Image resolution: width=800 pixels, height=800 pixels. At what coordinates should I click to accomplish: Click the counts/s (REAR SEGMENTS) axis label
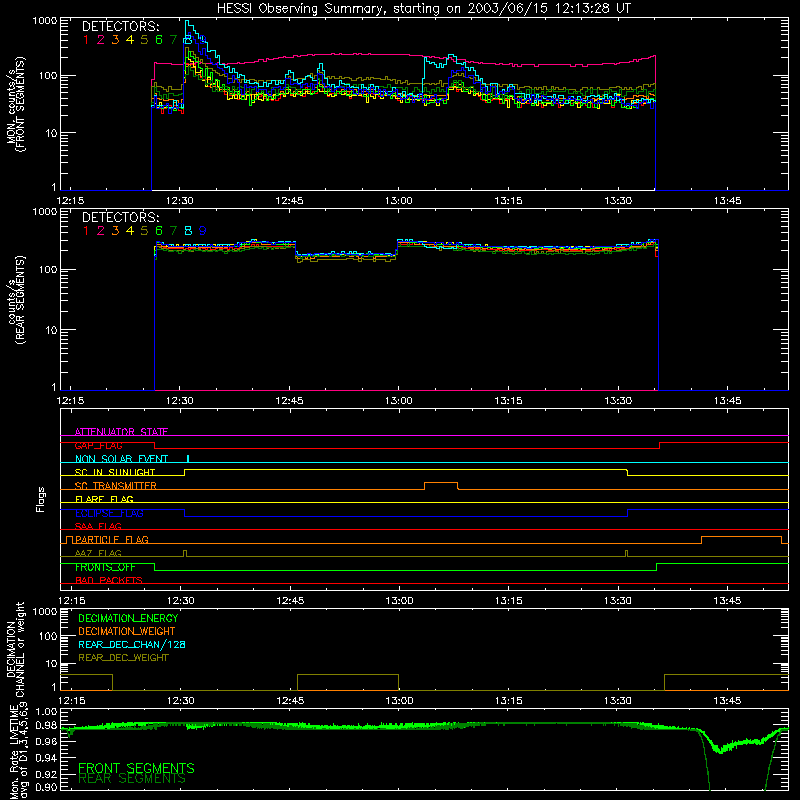(x=15, y=300)
